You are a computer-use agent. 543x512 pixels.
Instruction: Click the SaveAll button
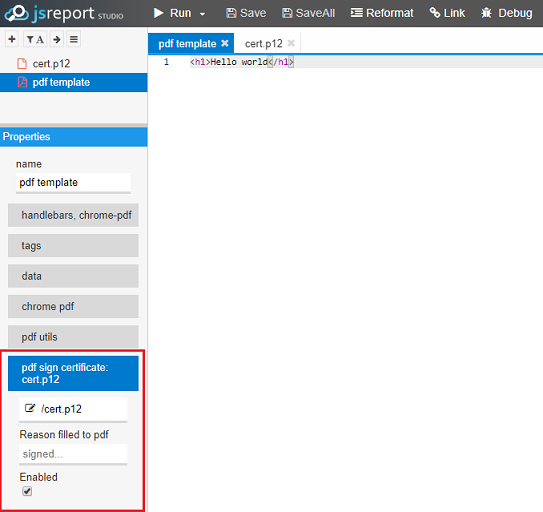click(x=308, y=13)
